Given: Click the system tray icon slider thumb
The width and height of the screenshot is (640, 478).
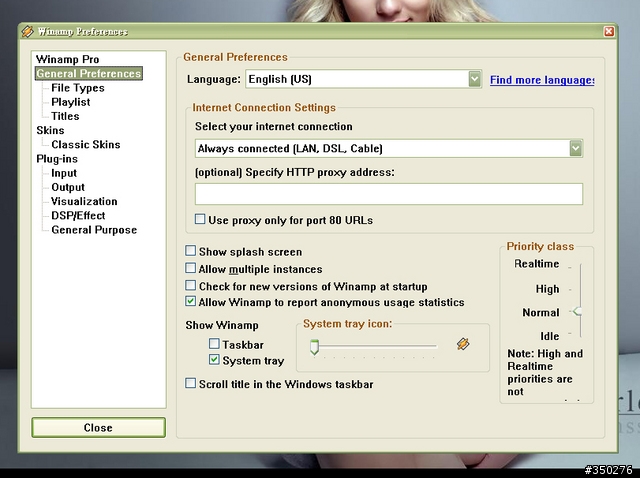Looking at the screenshot, I should tap(314, 347).
